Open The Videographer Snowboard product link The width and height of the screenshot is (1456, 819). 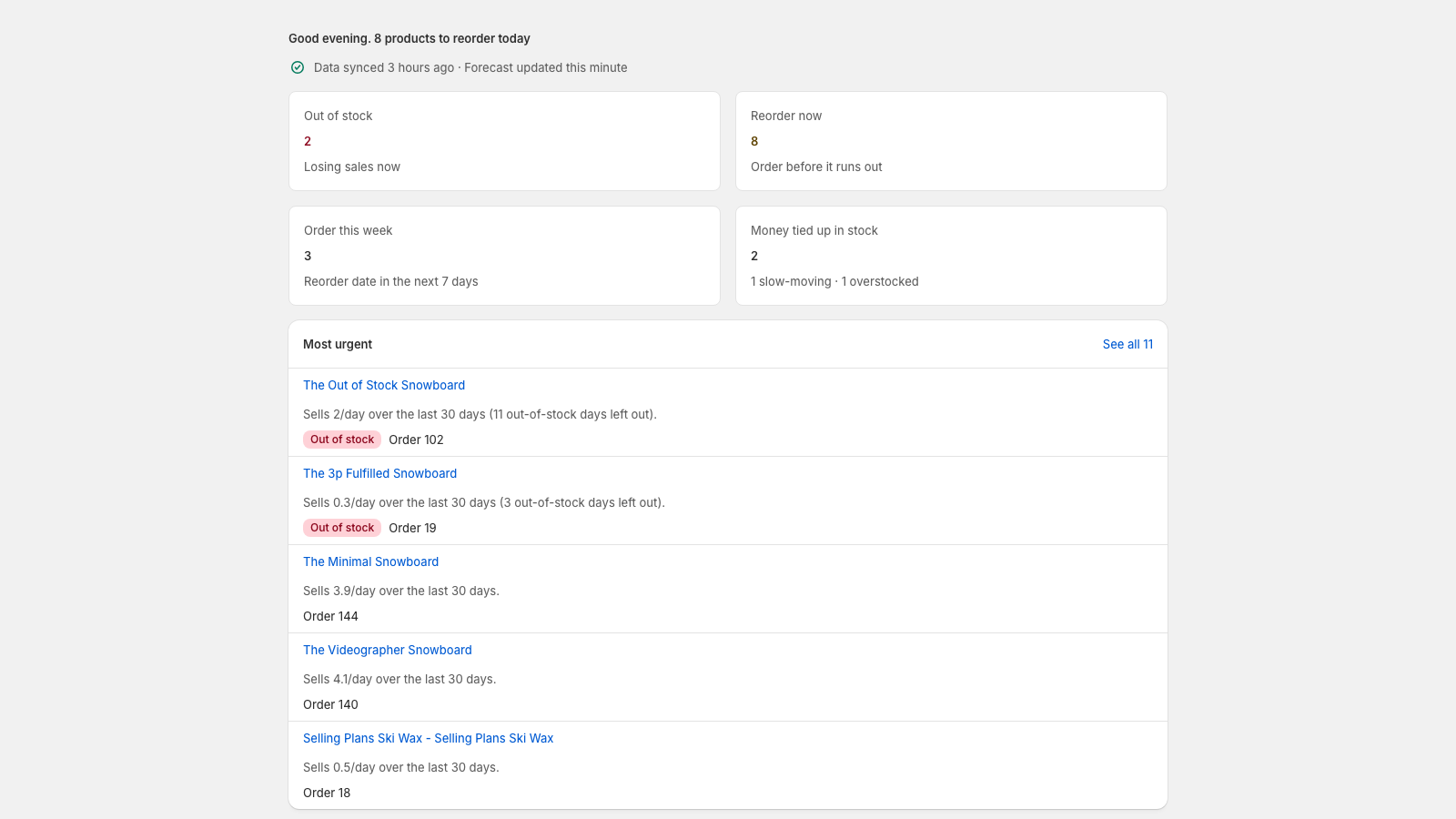coord(388,650)
